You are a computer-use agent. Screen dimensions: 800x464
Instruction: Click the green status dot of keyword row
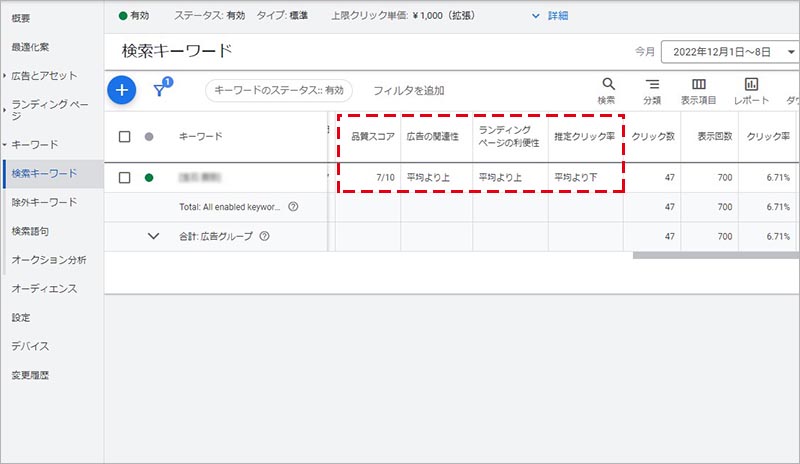click(149, 178)
